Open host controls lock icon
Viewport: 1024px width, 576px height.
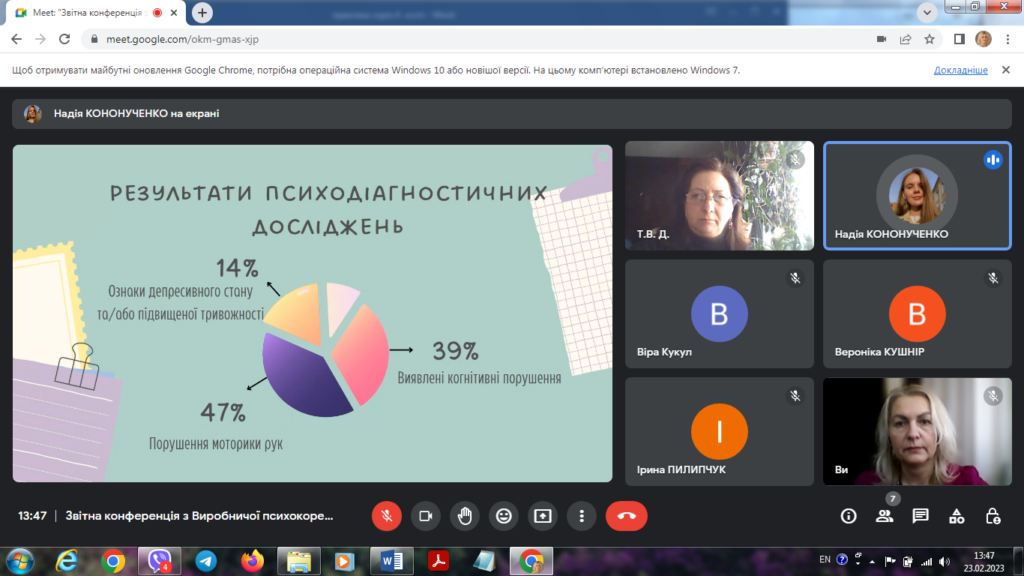[992, 516]
